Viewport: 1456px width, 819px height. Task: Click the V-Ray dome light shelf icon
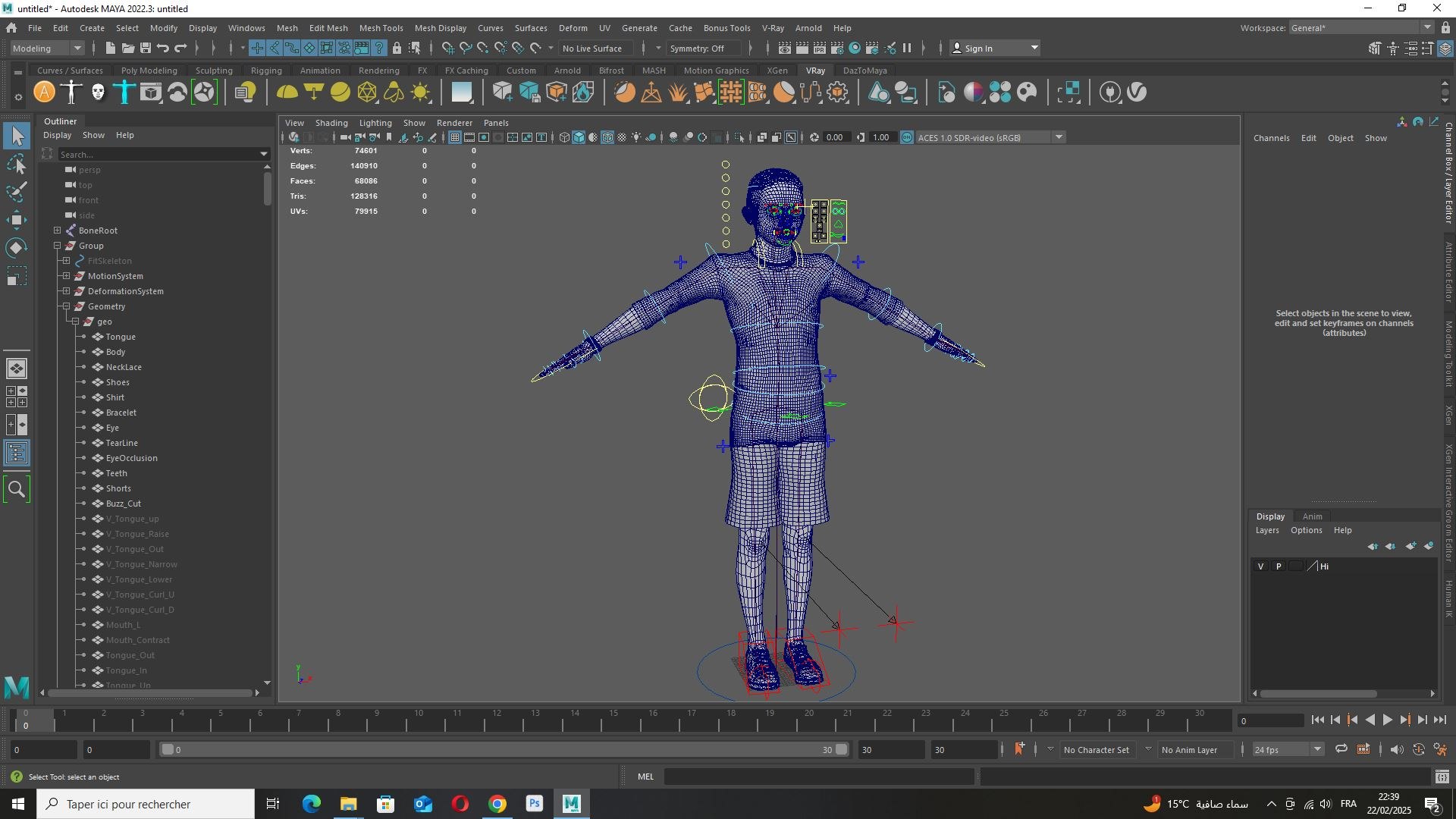(x=287, y=93)
